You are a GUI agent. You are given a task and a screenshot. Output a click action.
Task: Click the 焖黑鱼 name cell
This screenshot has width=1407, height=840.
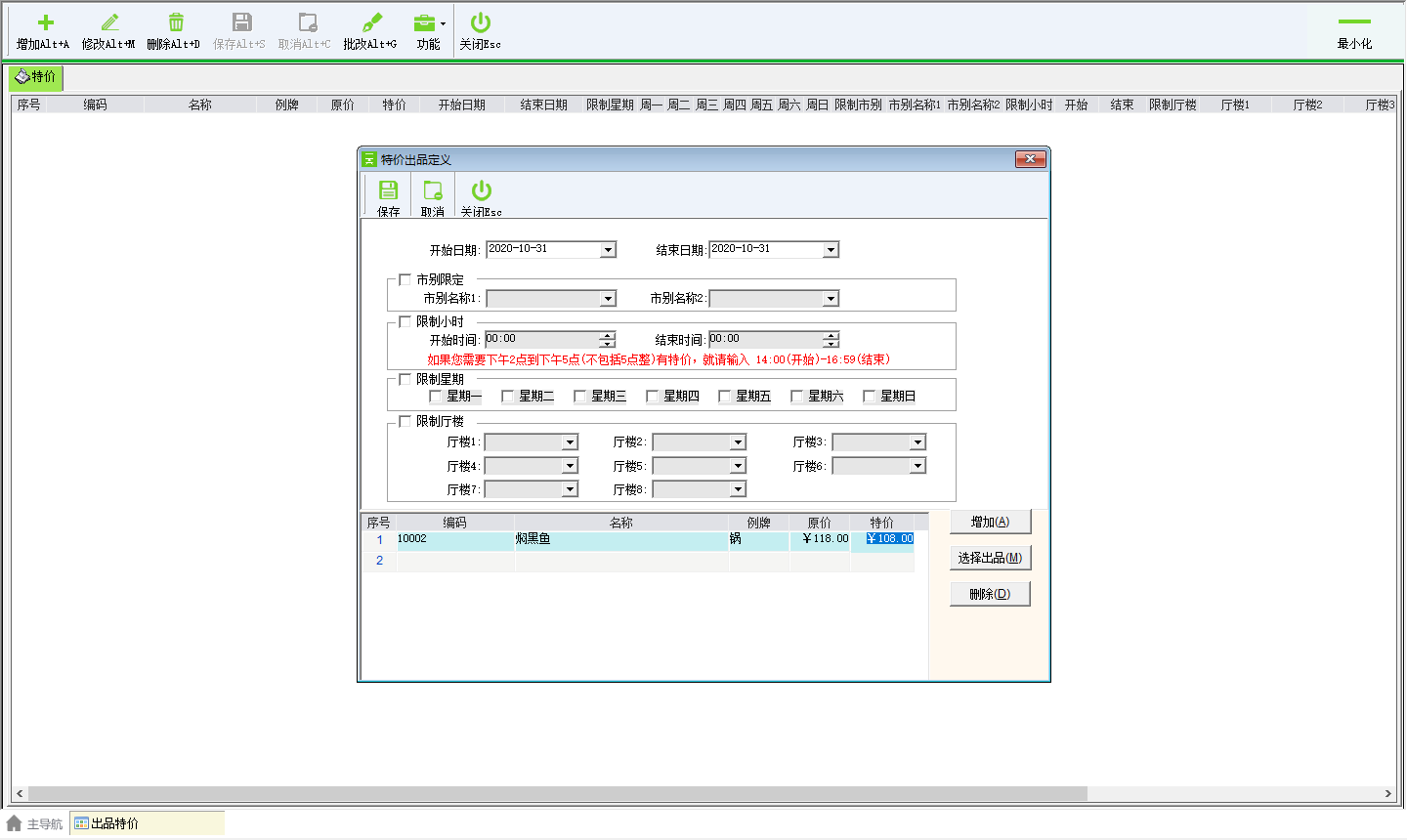tap(621, 539)
